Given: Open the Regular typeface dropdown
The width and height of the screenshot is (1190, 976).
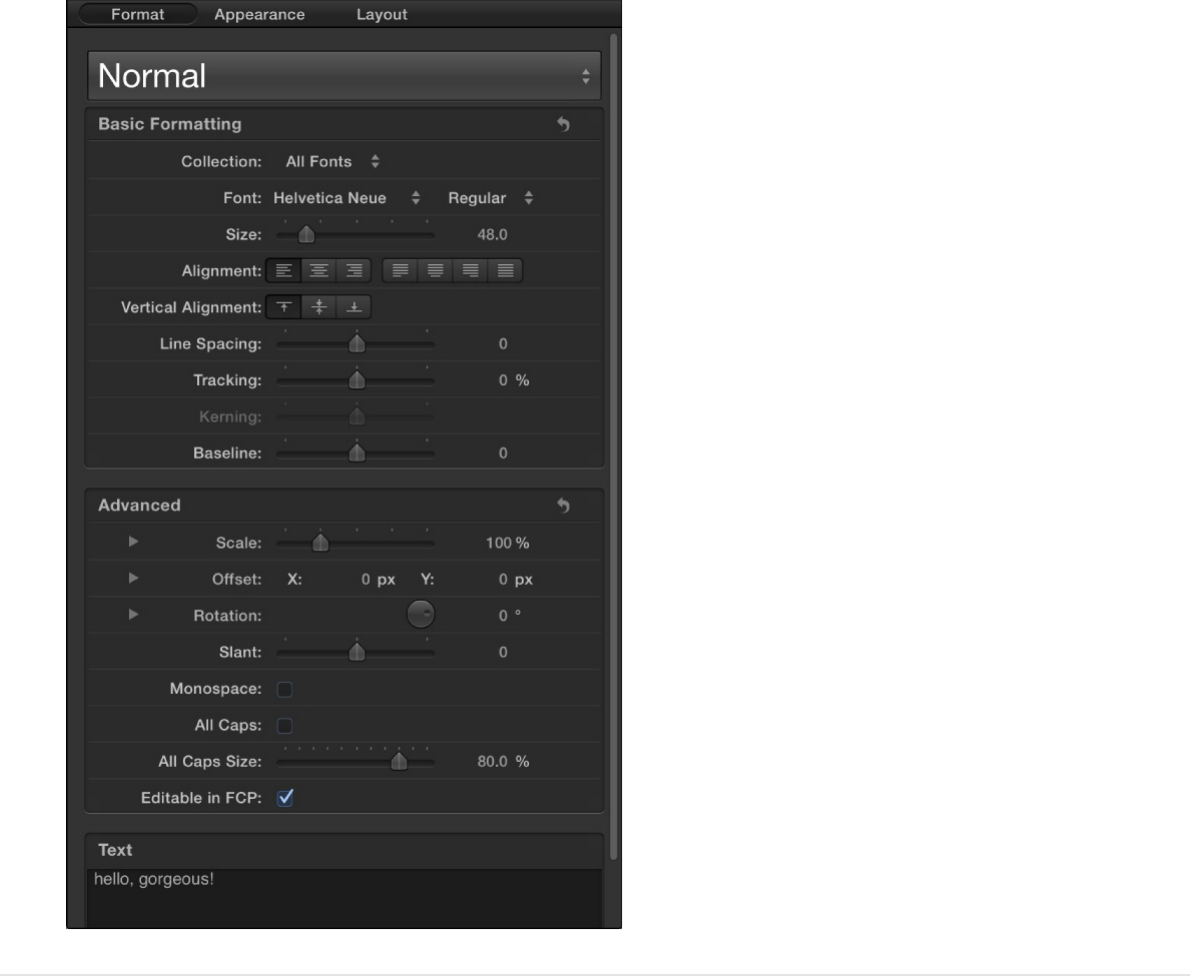Looking at the screenshot, I should tap(490, 198).
